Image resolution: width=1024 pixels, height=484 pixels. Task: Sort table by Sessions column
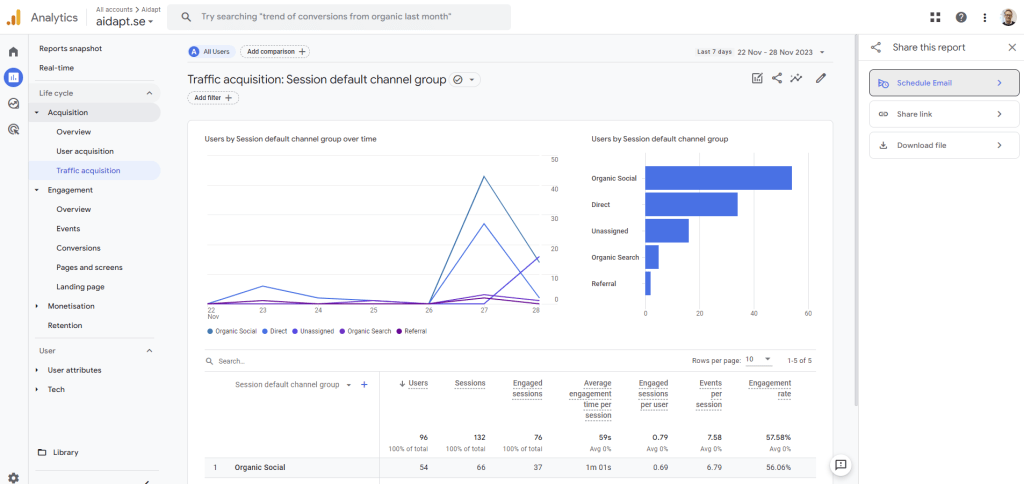pos(470,383)
